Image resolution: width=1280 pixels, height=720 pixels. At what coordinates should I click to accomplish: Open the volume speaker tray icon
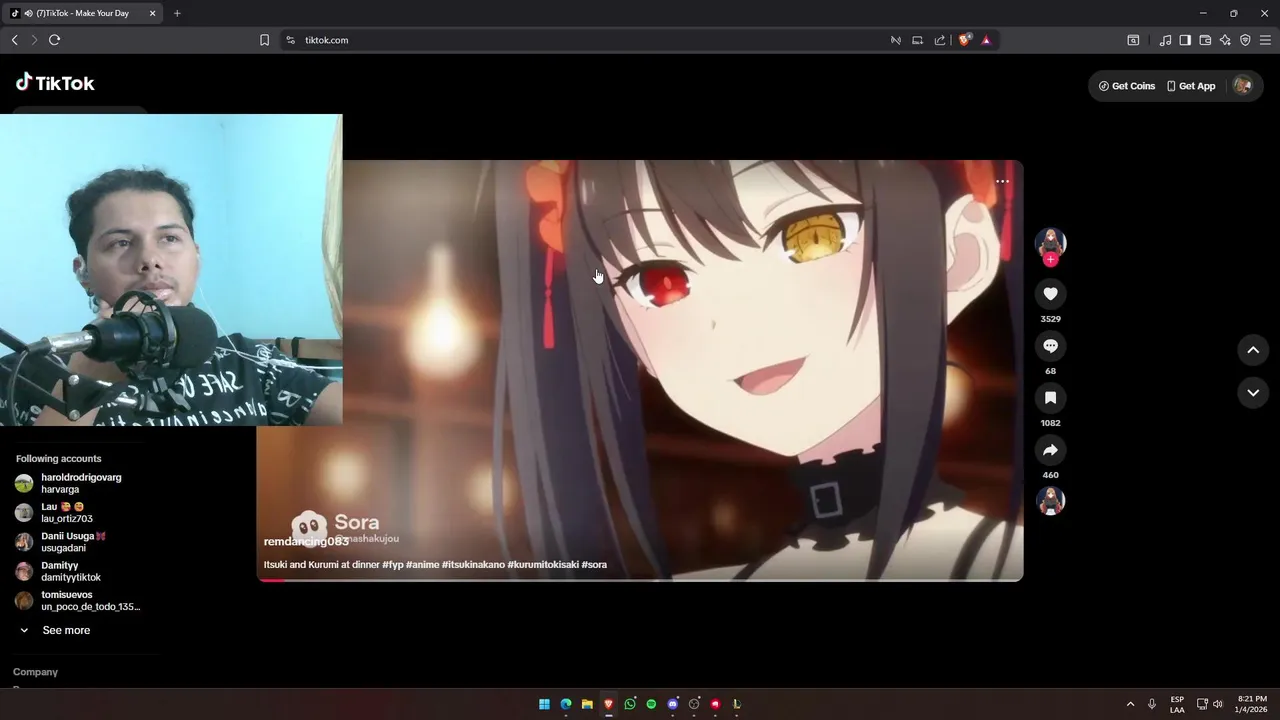click(1217, 704)
